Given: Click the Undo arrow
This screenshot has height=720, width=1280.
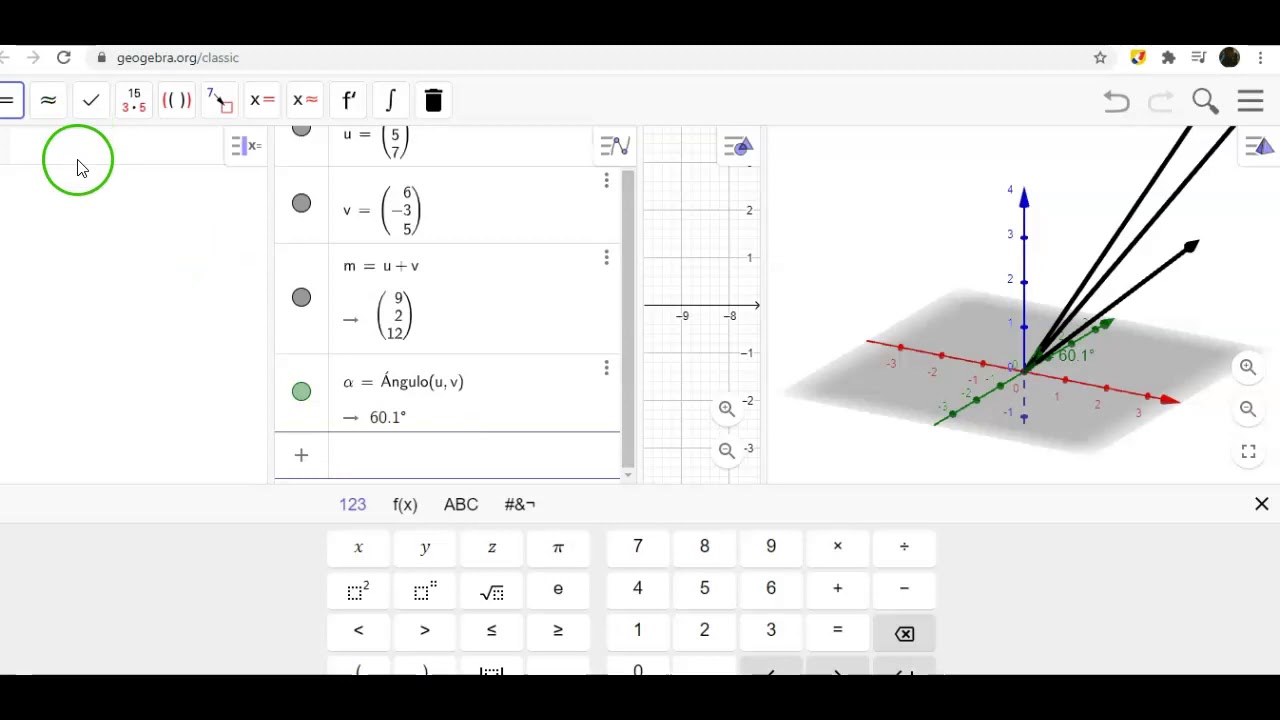Looking at the screenshot, I should point(1116,101).
